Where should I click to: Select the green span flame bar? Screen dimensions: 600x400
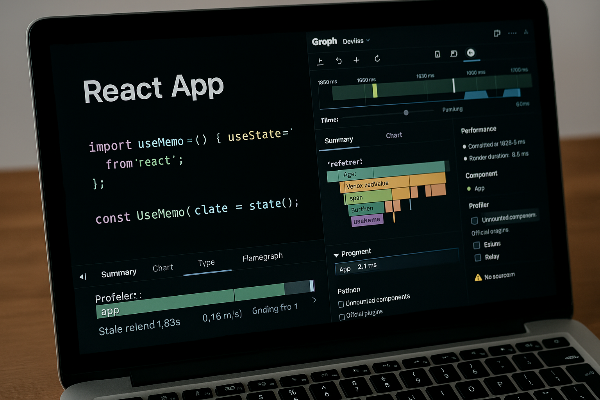tap(368, 197)
